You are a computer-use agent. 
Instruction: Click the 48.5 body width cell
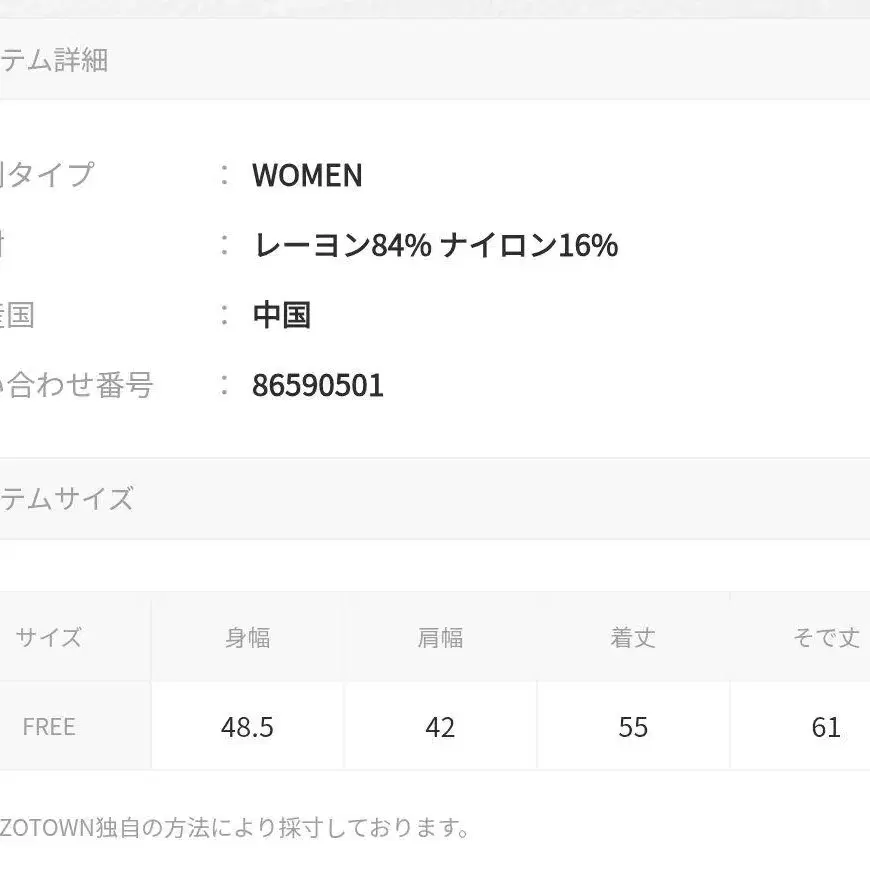[x=247, y=727]
